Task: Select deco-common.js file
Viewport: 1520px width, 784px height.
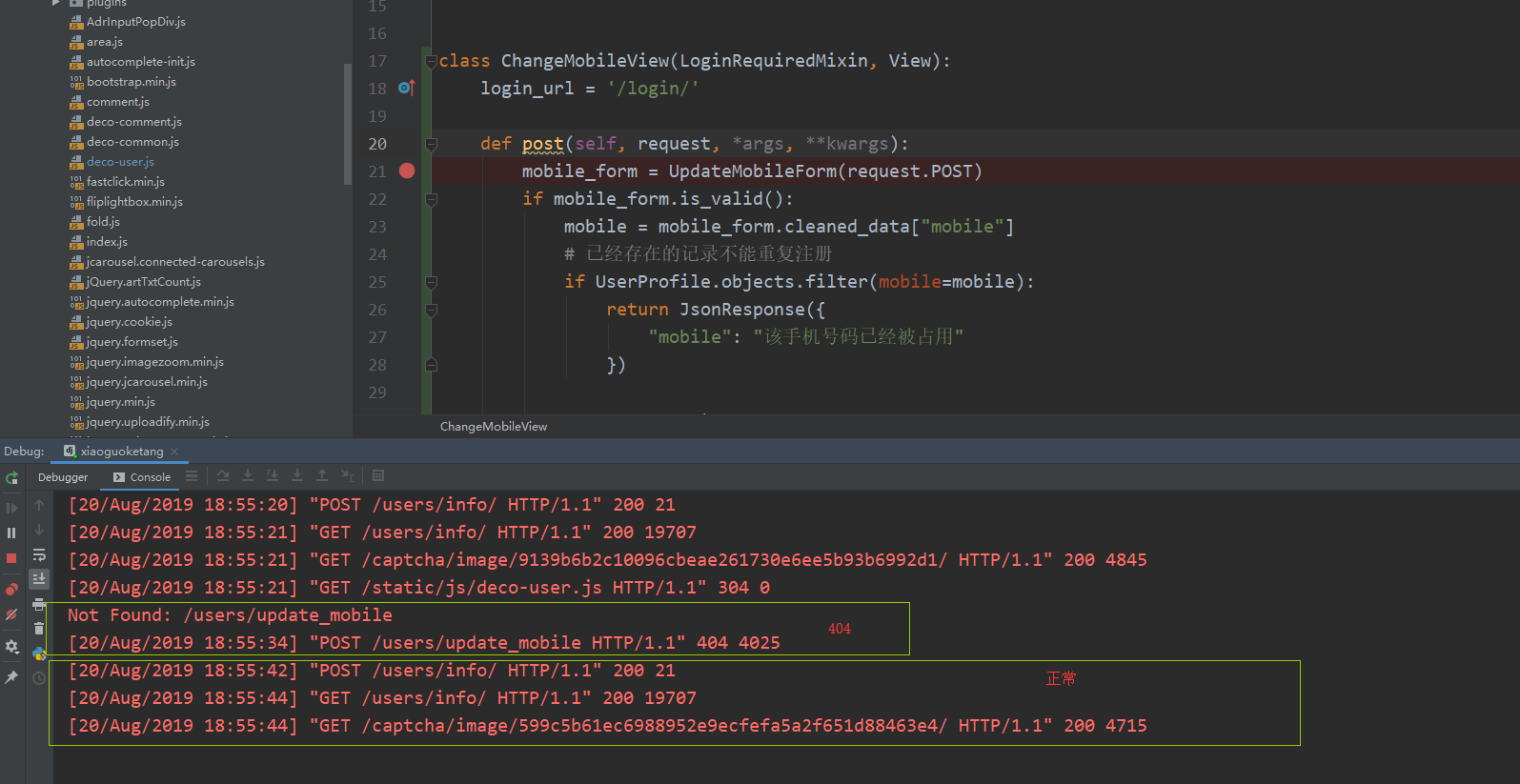Action: [x=132, y=142]
